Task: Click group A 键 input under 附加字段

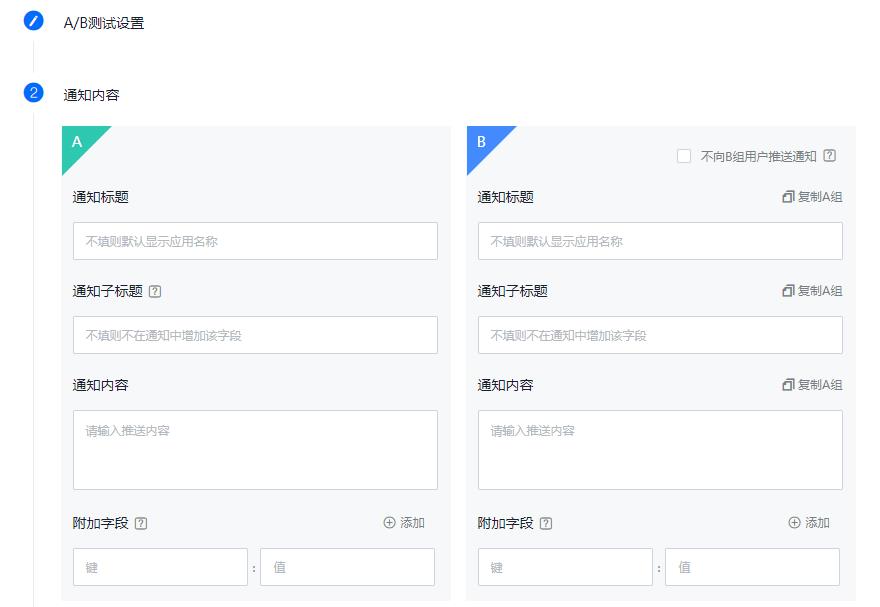Action: [x=160, y=567]
